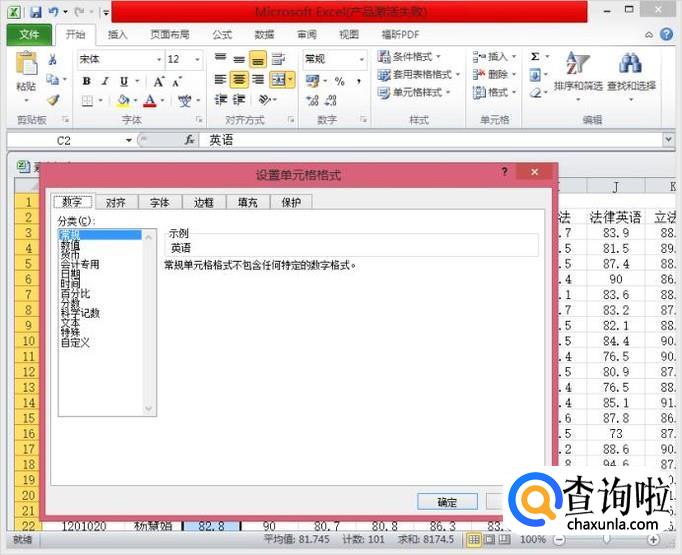
Task: Click the zoom slider in status bar
Action: [606, 540]
